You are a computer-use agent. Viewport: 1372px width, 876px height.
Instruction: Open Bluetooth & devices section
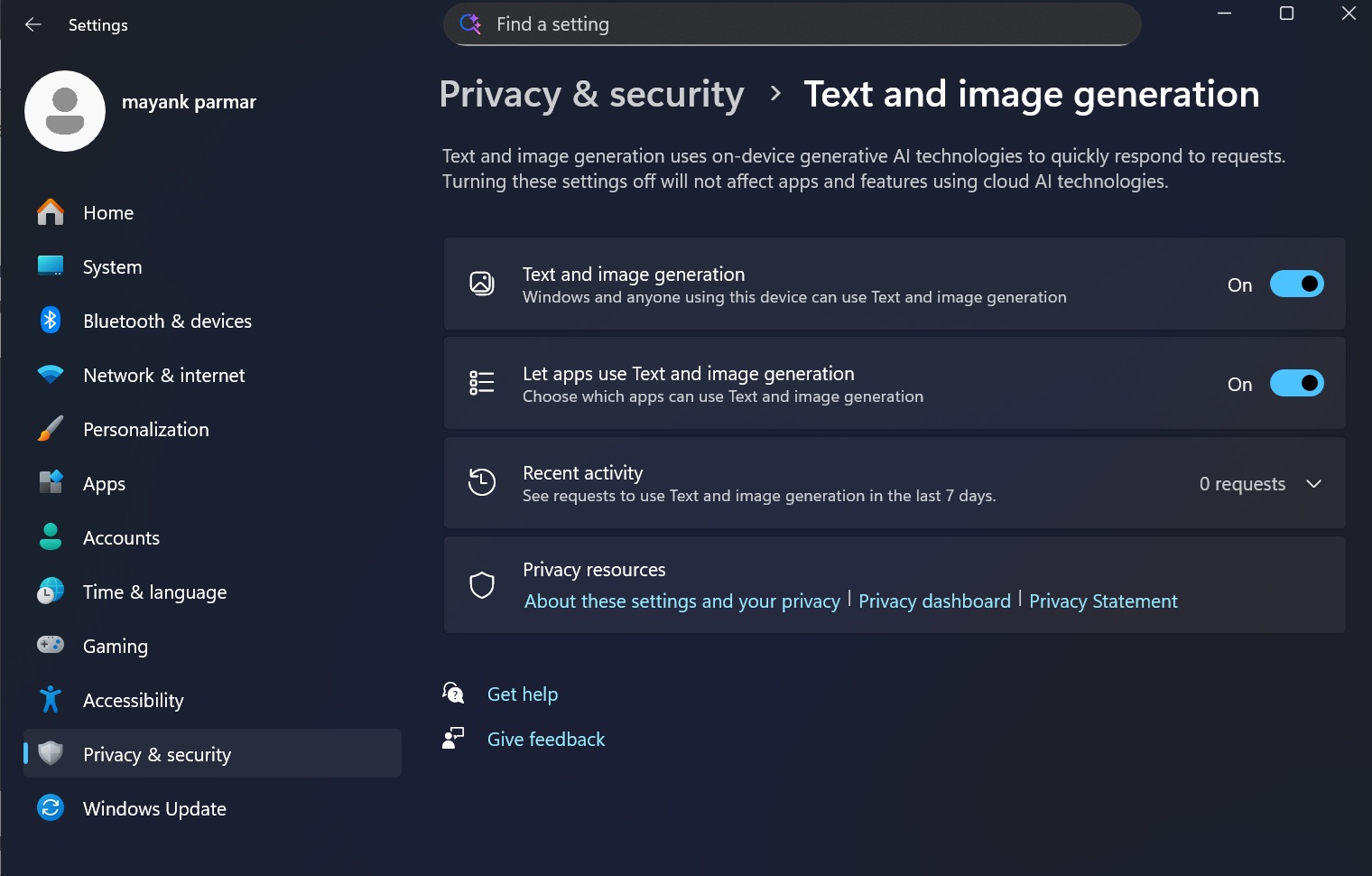click(x=167, y=321)
